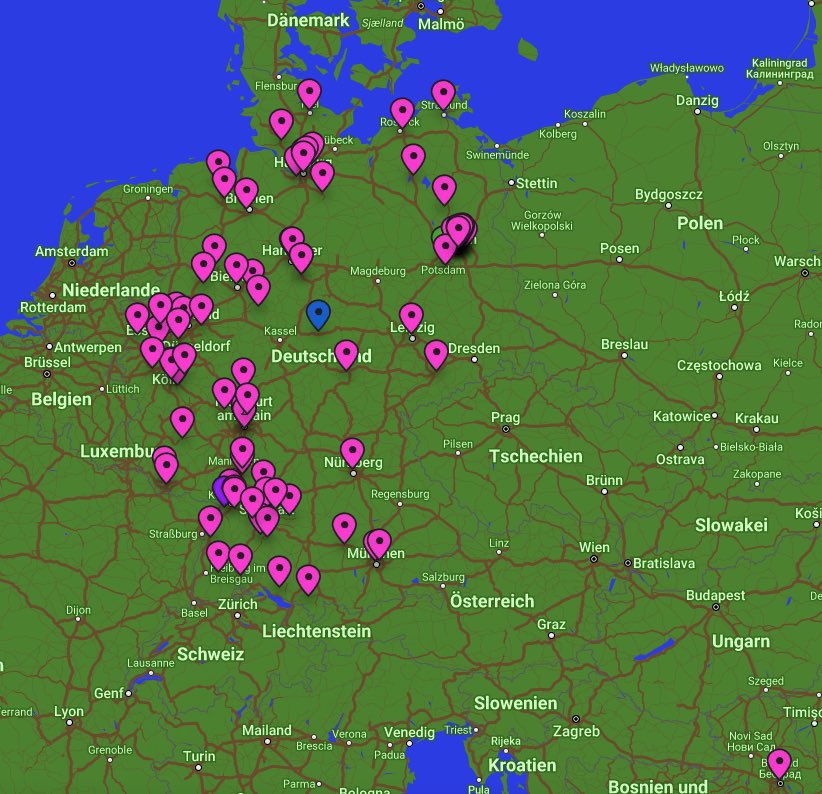Select the lone pink pin south of Rostock

coord(413,158)
